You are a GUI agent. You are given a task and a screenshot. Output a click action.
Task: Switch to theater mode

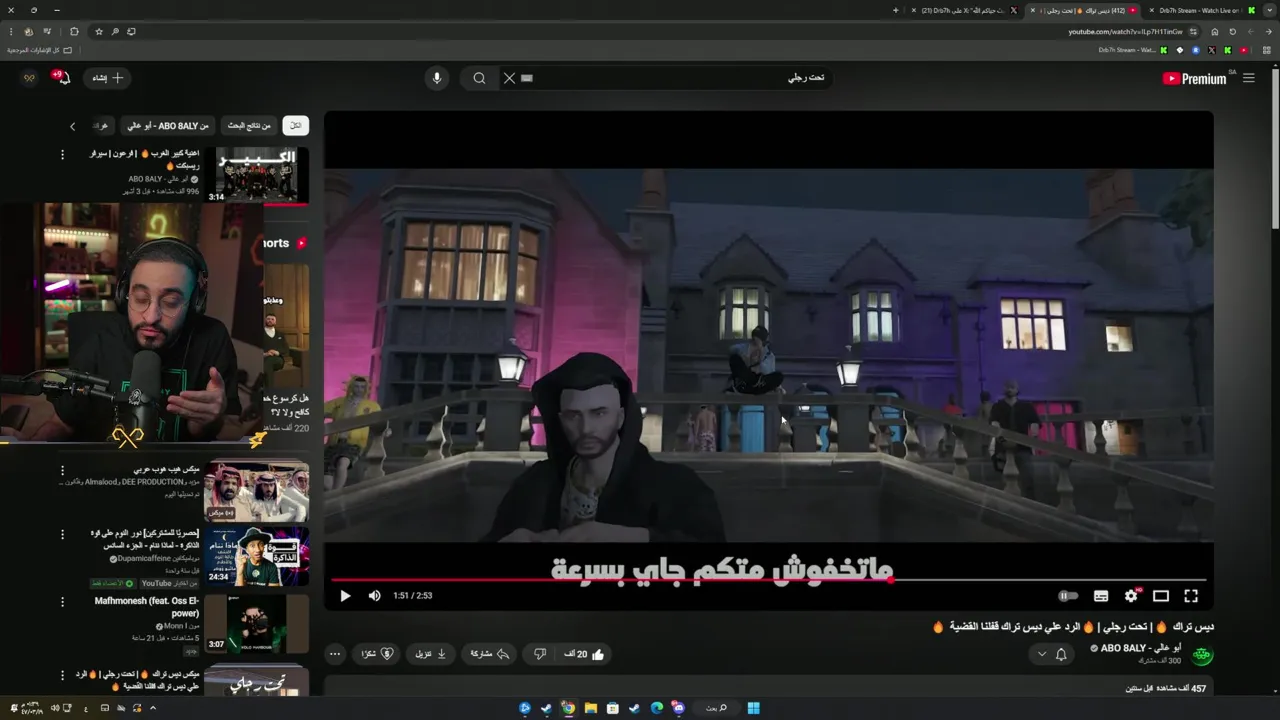(1161, 596)
